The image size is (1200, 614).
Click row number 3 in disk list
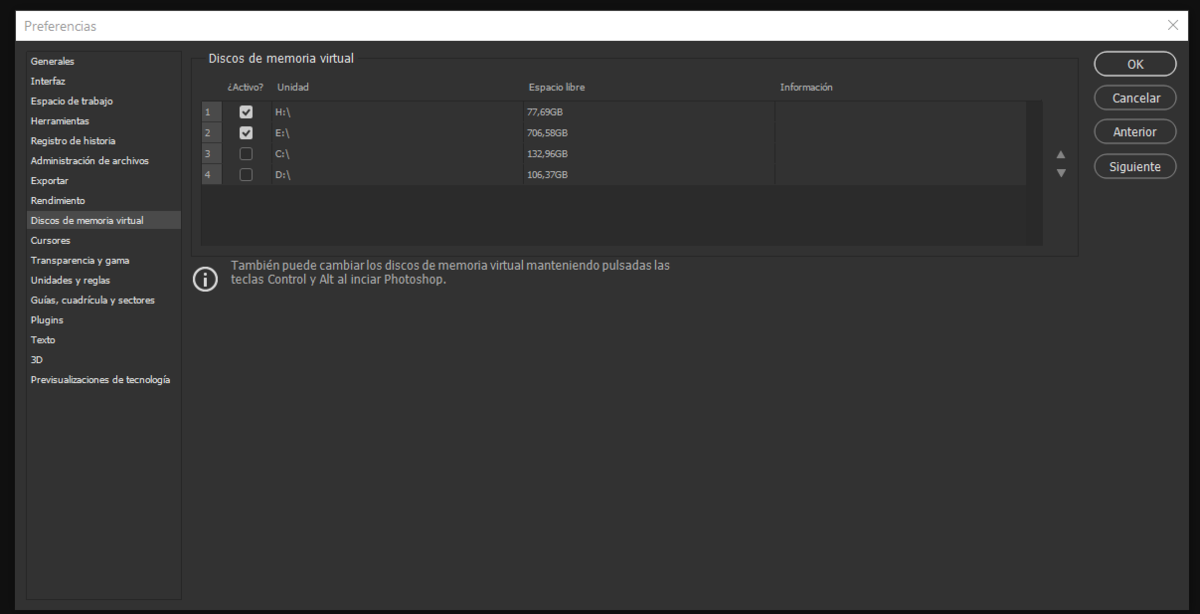tap(211, 153)
